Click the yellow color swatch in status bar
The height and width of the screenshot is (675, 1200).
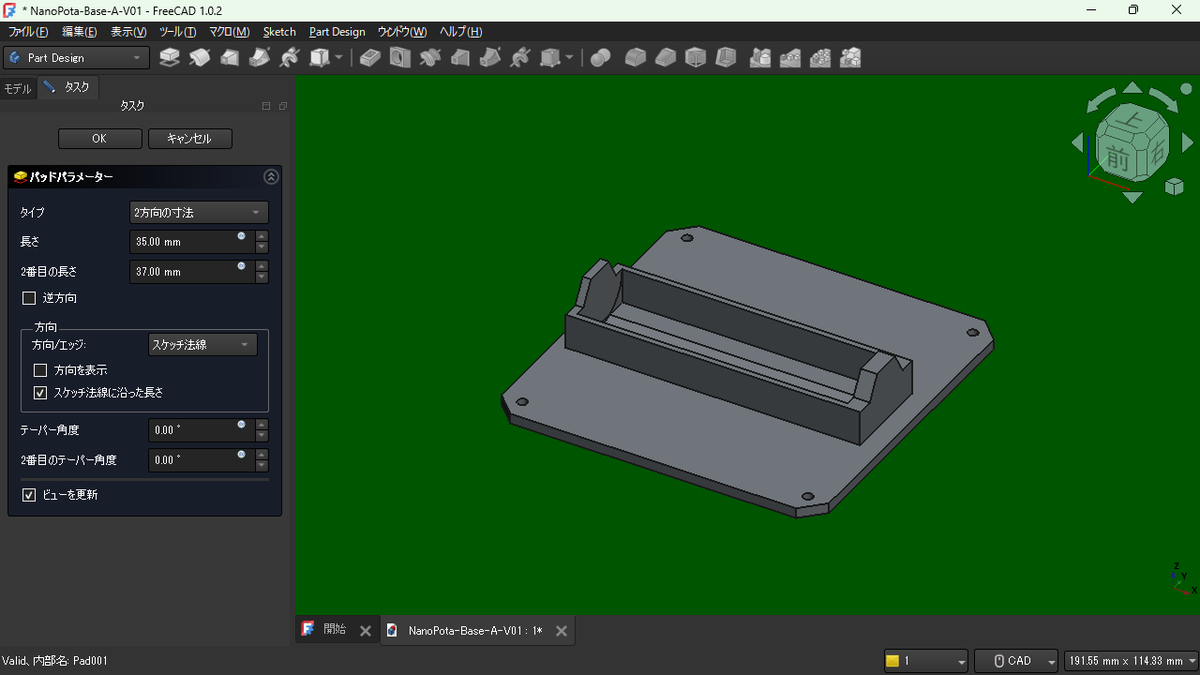(892, 661)
